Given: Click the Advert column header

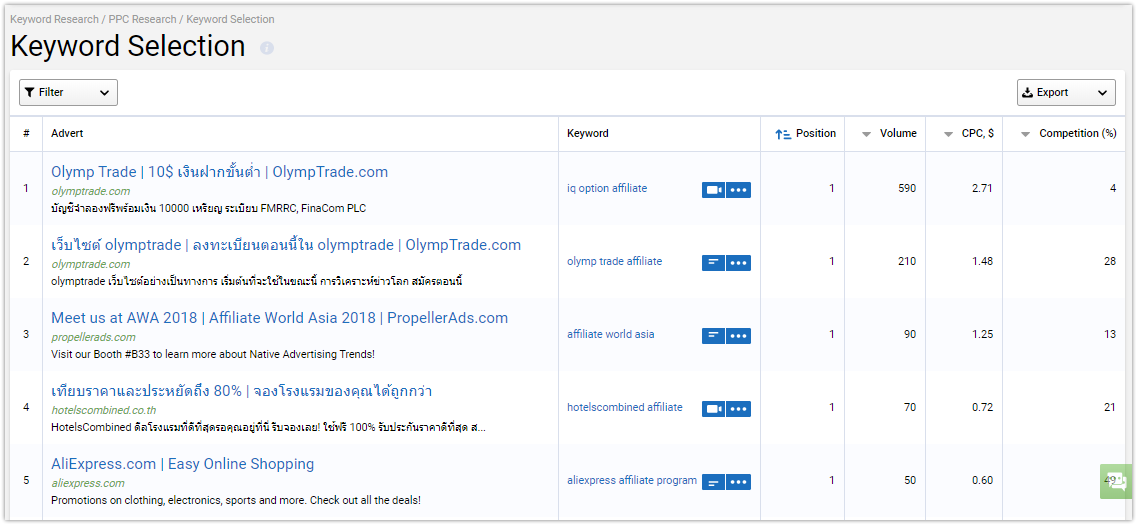Looking at the screenshot, I should click(x=67, y=133).
